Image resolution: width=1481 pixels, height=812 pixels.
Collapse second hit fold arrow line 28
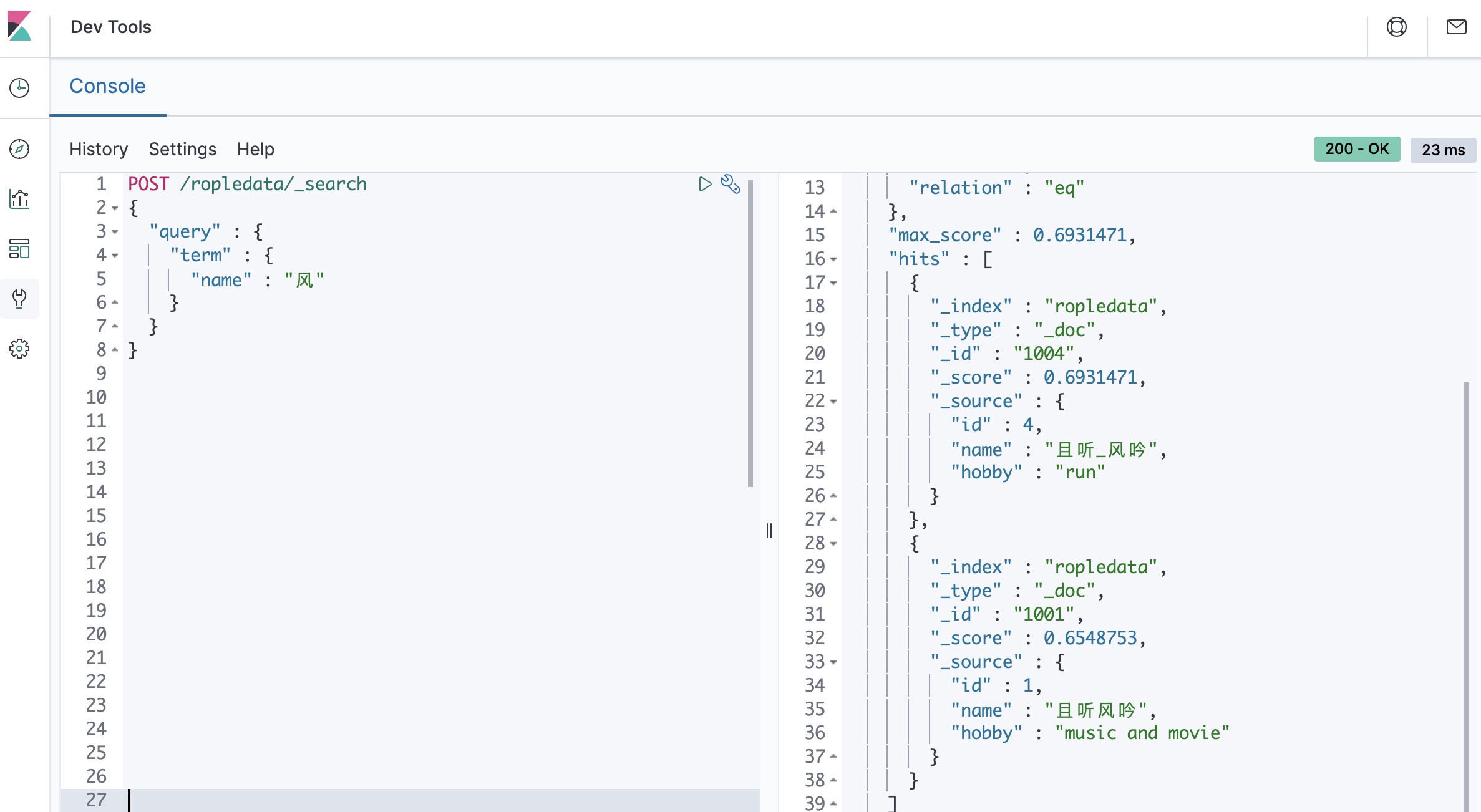coord(833,544)
